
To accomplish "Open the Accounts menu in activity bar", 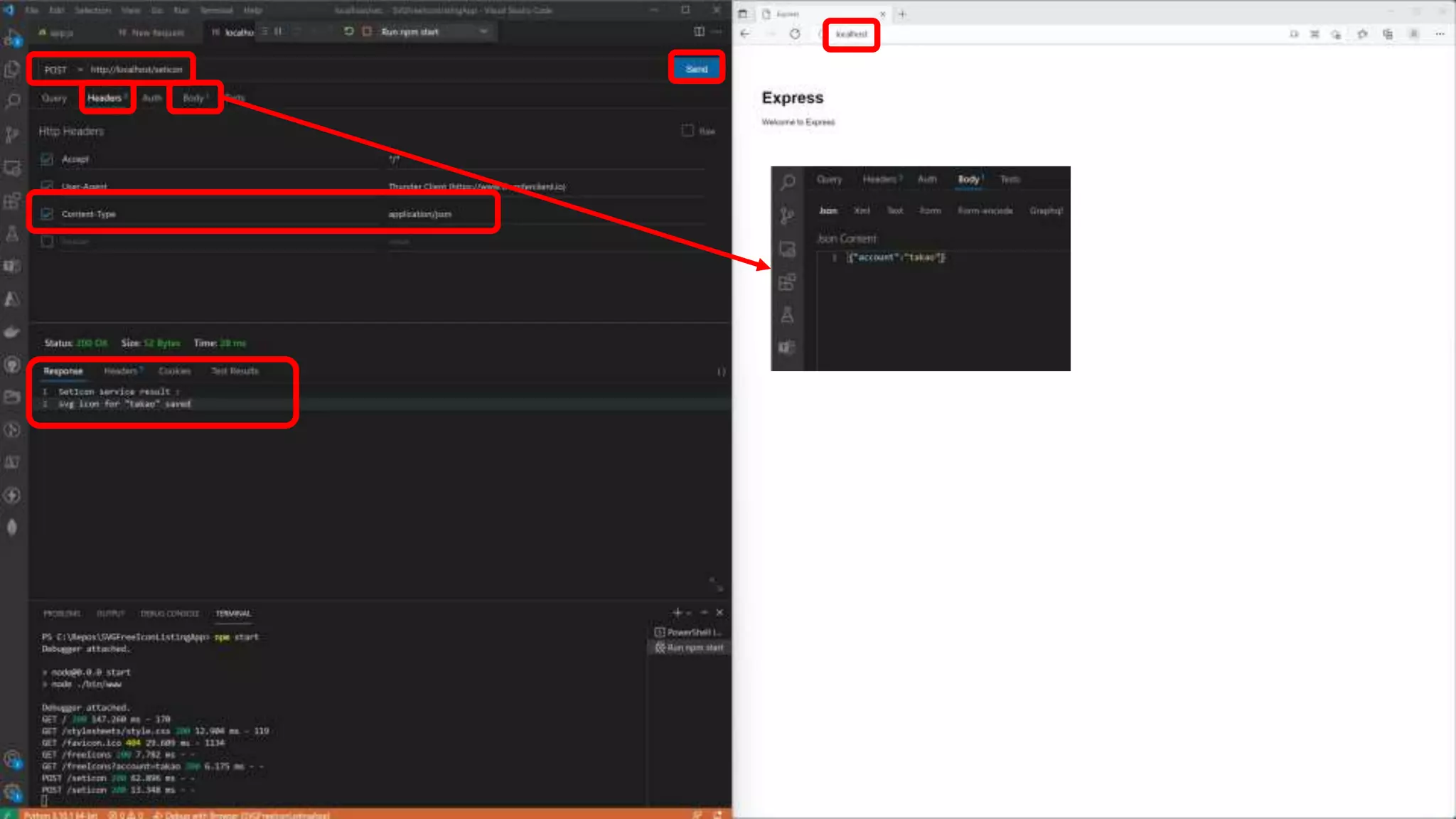I will pyautogui.click(x=12, y=760).
